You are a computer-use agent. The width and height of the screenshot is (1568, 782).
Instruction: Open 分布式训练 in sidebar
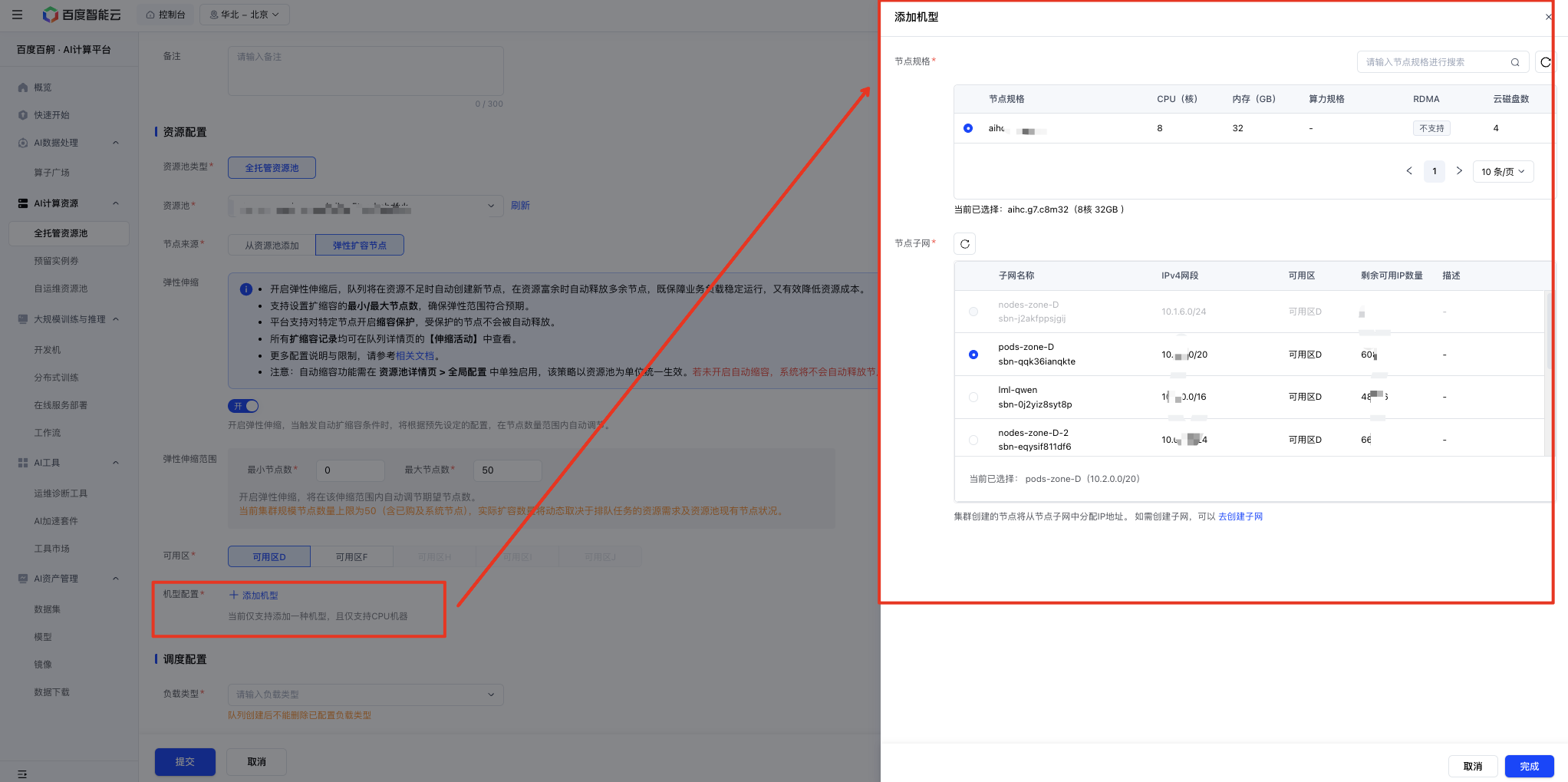click(56, 378)
